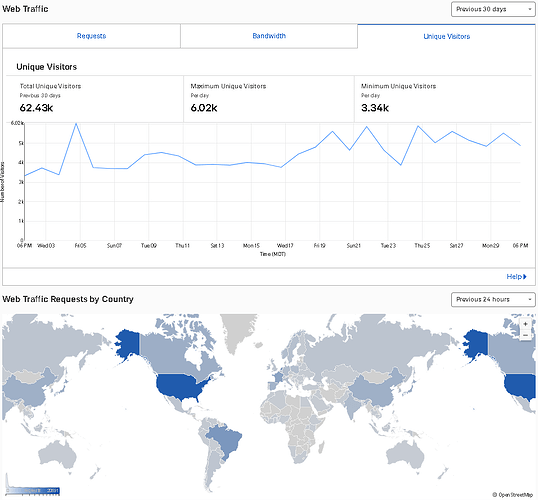Viewport: 538px width, 500px height.
Task: Click the Maximum Unique Visitors label
Action: (228, 86)
